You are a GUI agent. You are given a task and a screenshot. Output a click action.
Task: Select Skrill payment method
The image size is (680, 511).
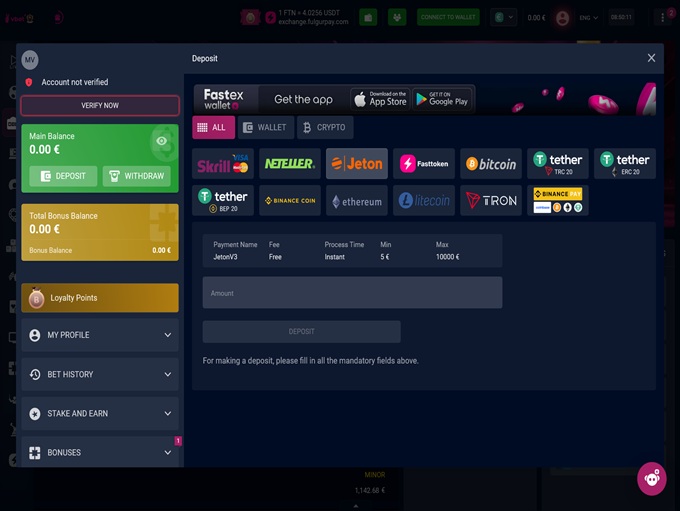pos(223,164)
